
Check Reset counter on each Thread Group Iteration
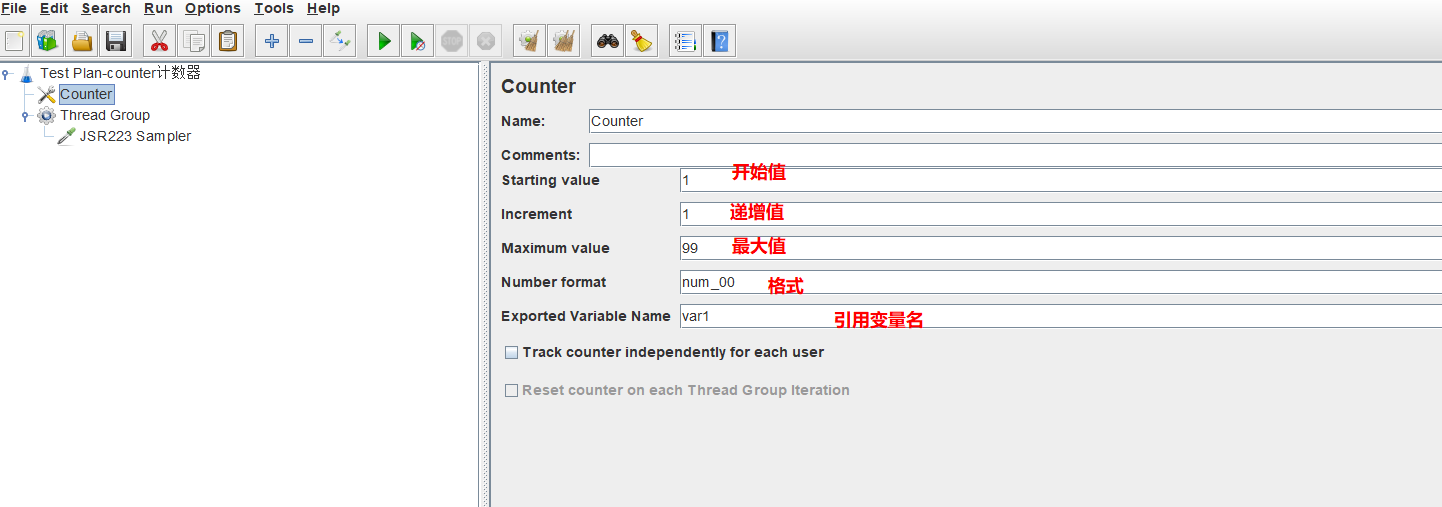coord(512,391)
